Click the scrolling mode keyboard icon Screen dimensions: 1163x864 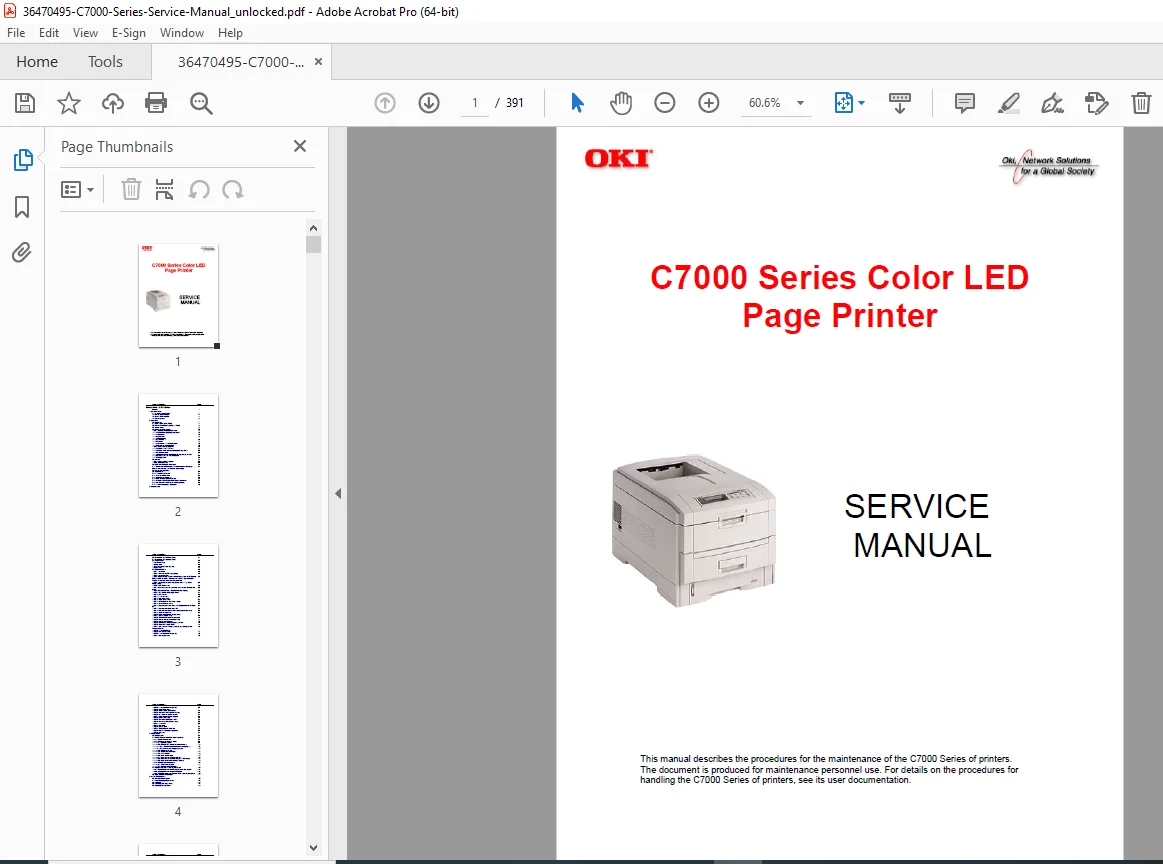tap(900, 103)
